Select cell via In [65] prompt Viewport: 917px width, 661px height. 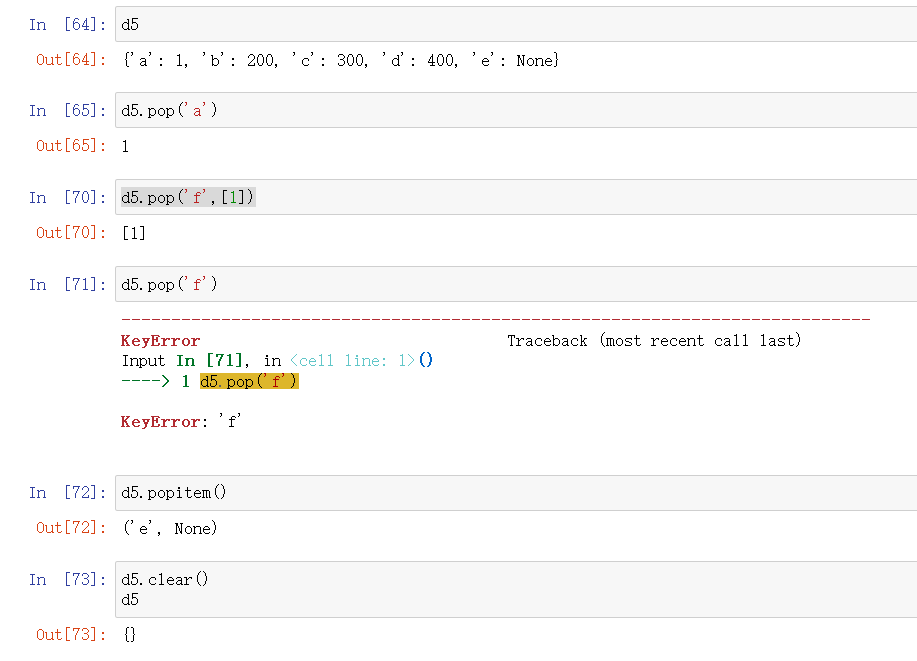[x=67, y=111]
